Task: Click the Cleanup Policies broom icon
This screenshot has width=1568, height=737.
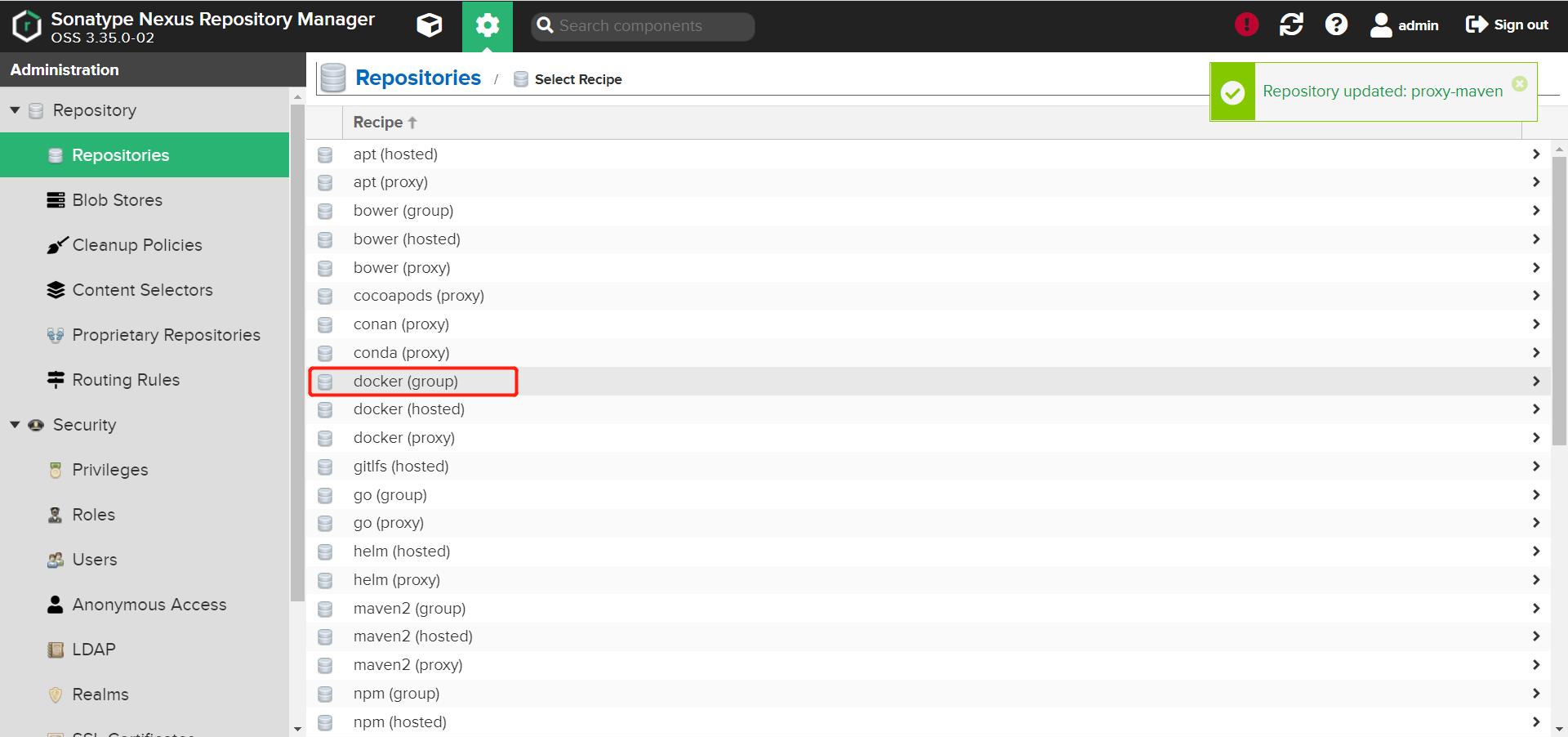Action: 56,244
